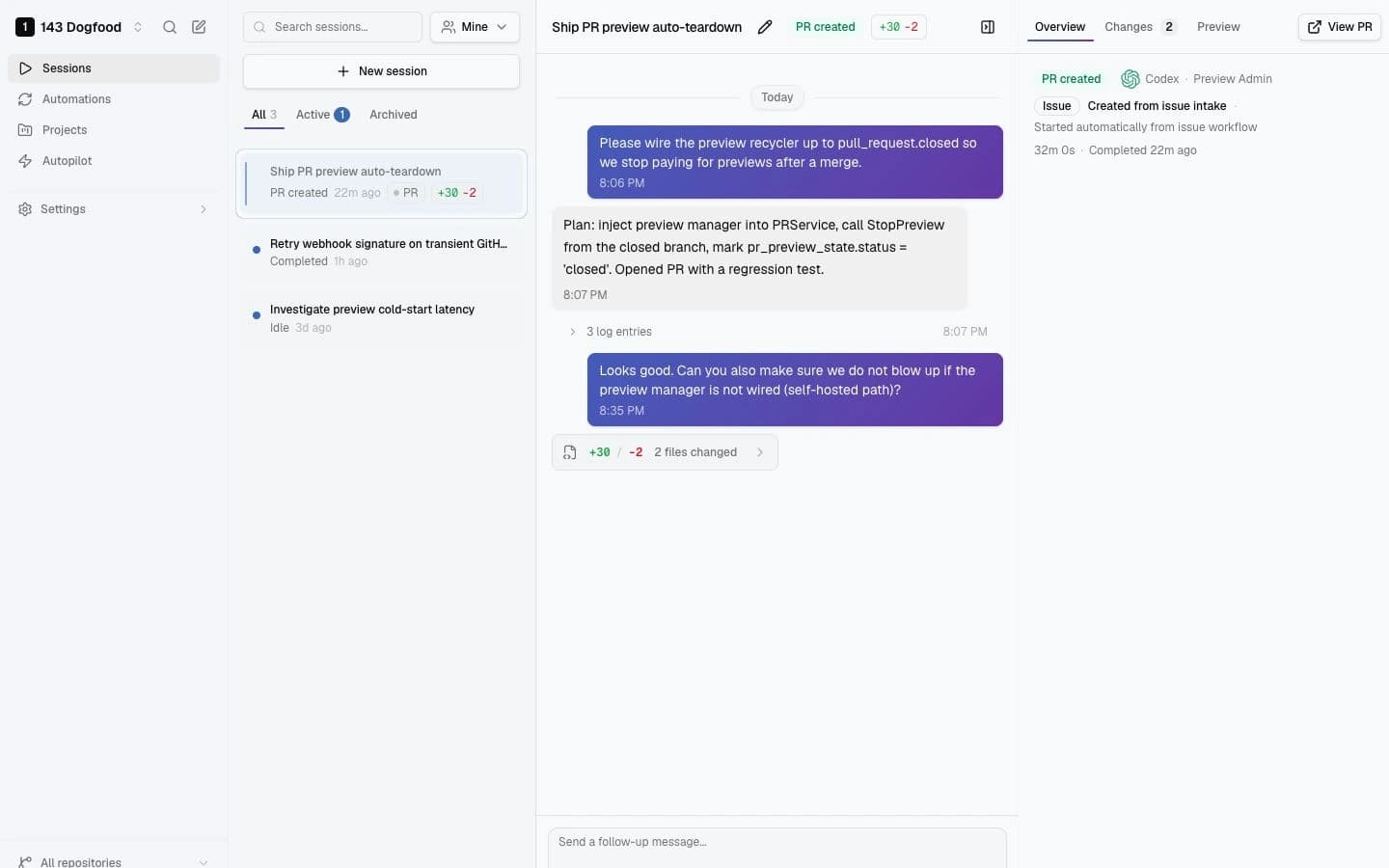The image size is (1389, 868).
Task: Open Automations in the sidebar
Action: 114,99
